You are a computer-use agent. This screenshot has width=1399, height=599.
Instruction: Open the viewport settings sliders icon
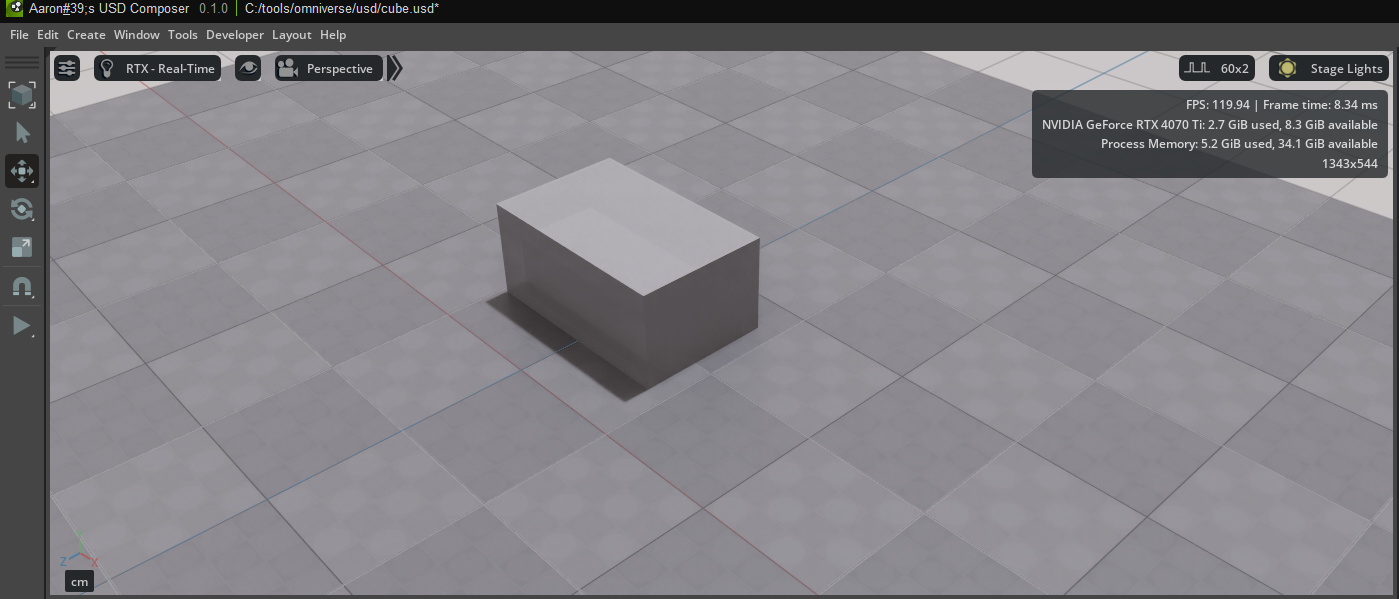click(67, 68)
